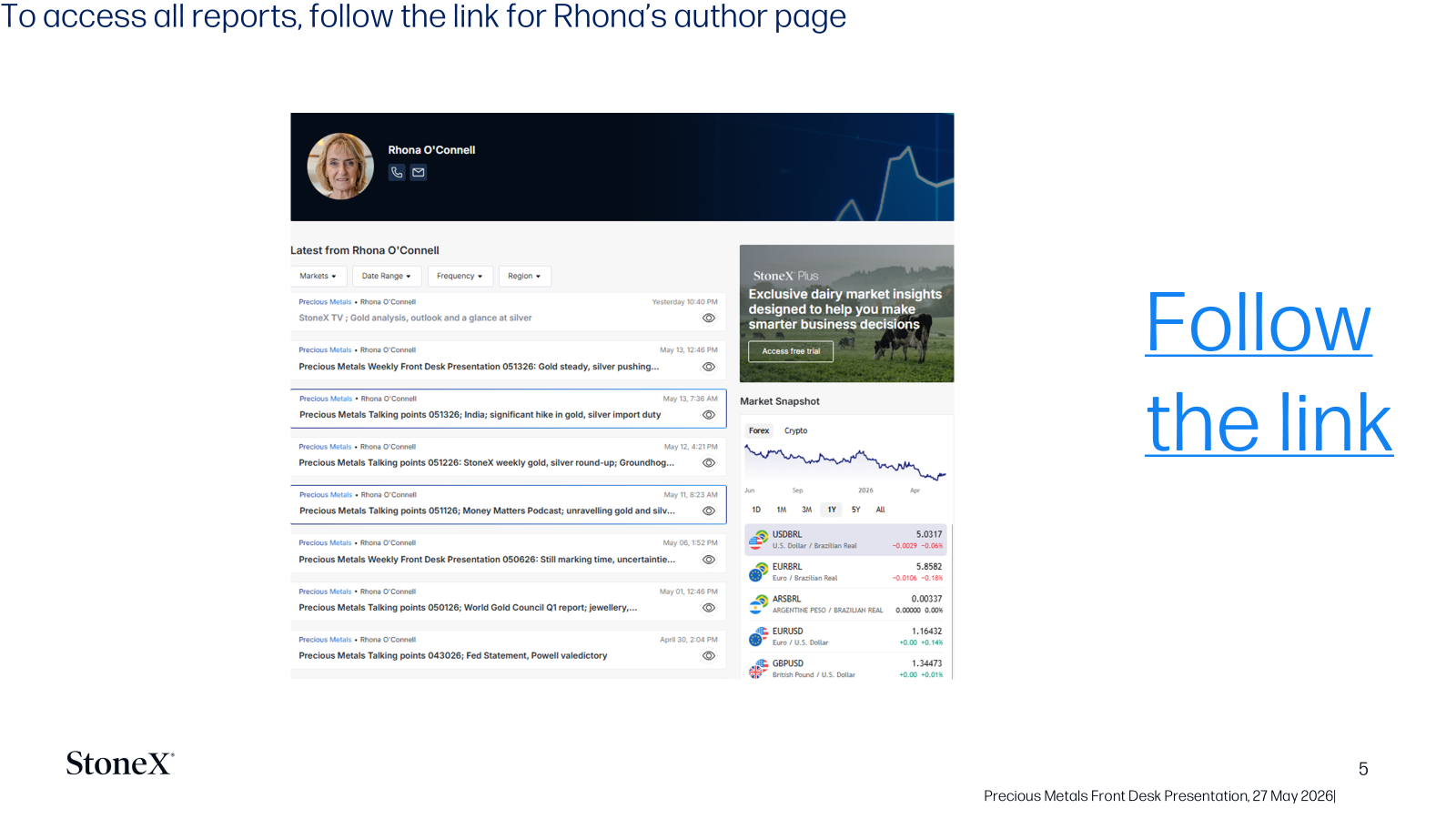The image size is (1456, 819).
Task: Click the 'May 13, 7:36 AM' timestamp
Action: 690,399
